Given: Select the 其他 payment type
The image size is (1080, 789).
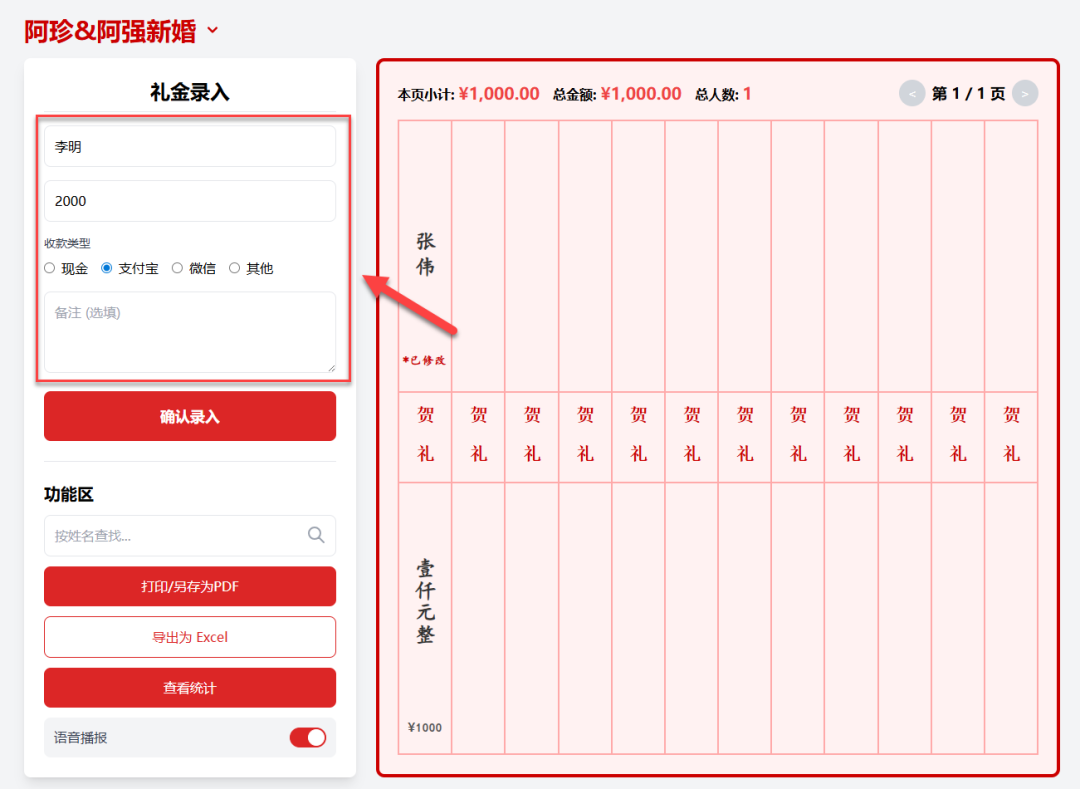Looking at the screenshot, I should (235, 267).
